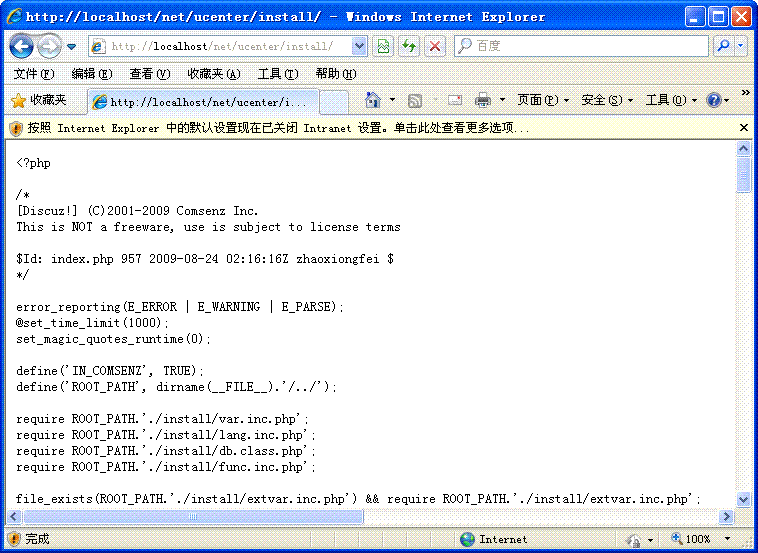
Task: Expand the address bar history dropdown
Action: 359,46
